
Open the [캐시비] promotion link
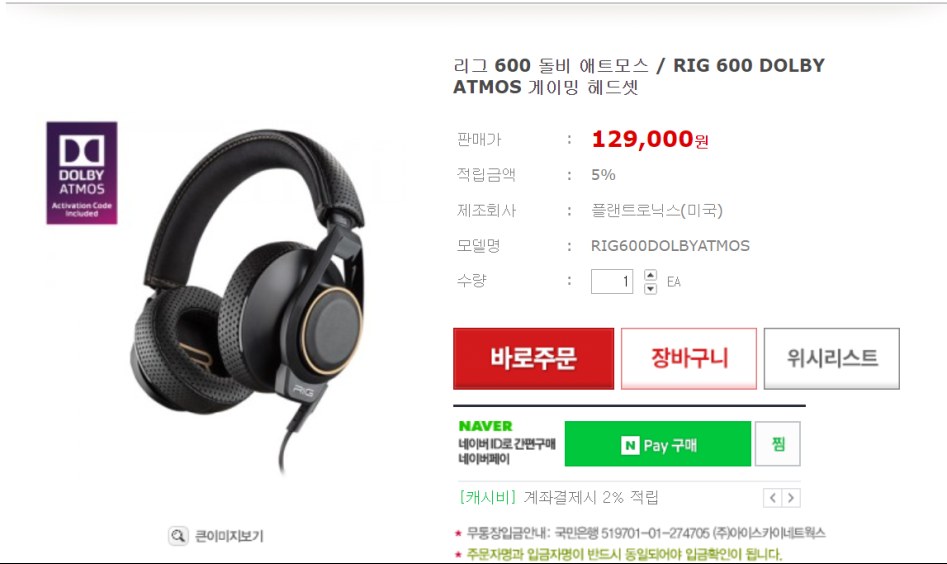(487, 498)
